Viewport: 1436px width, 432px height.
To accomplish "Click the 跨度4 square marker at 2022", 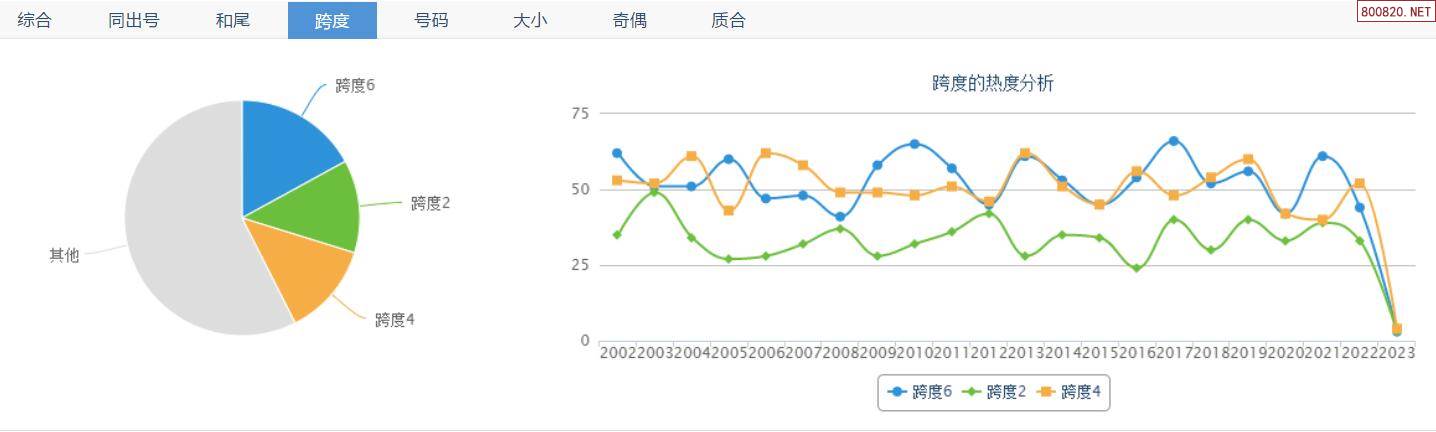I will [1360, 183].
